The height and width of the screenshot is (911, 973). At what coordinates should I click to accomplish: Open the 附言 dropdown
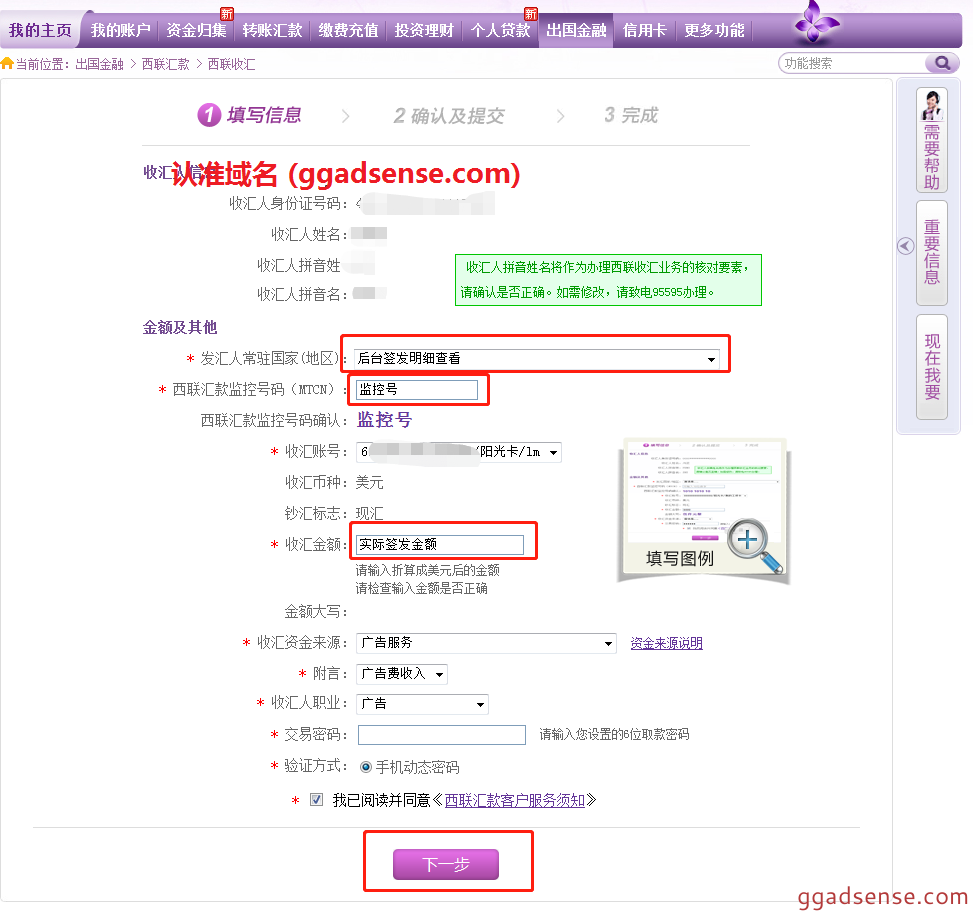coord(439,674)
